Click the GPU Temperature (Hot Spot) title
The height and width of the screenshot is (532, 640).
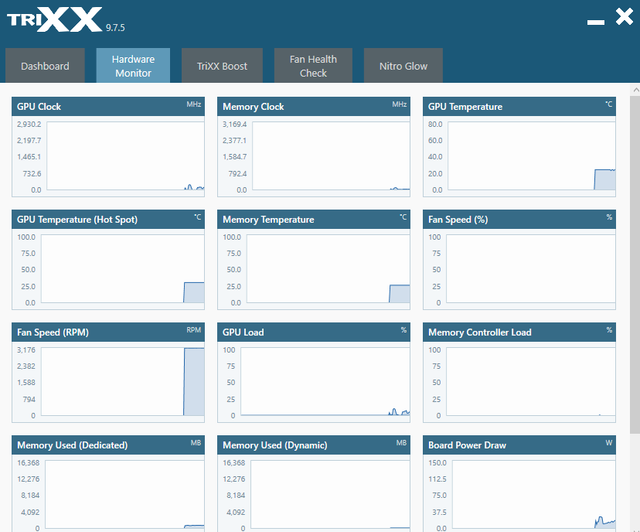77,220
